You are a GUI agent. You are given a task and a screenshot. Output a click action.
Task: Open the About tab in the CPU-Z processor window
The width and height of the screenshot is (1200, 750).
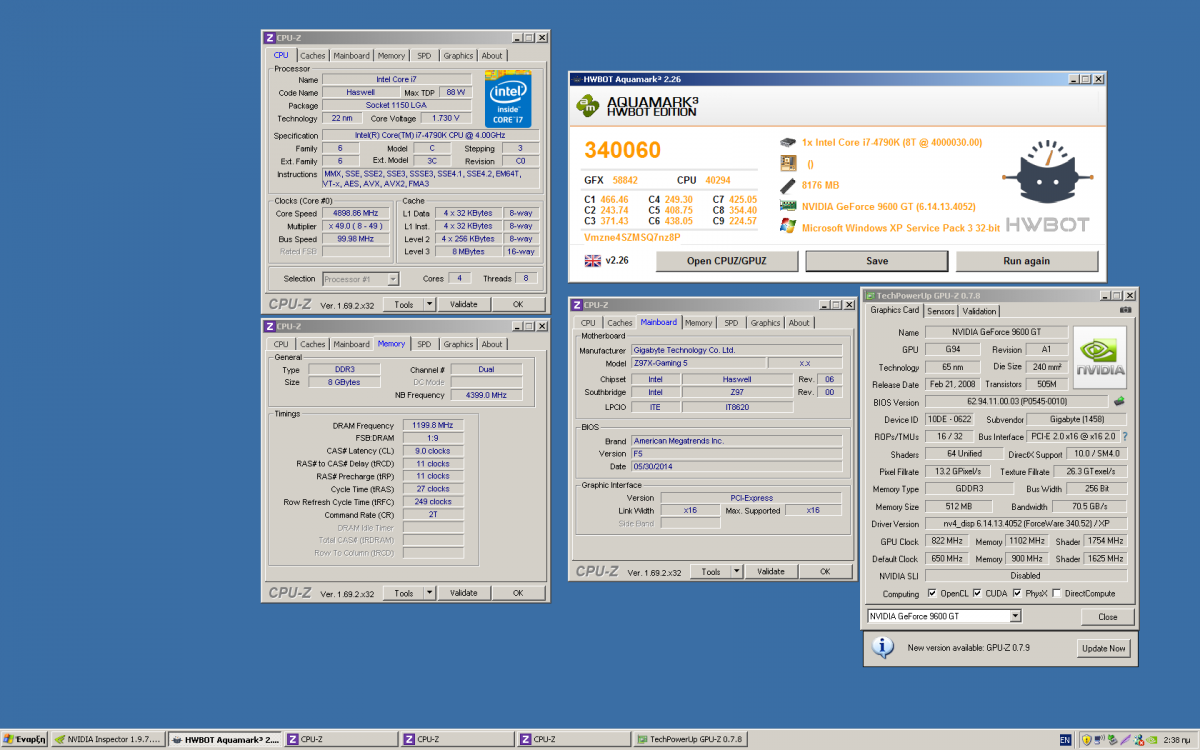point(492,56)
